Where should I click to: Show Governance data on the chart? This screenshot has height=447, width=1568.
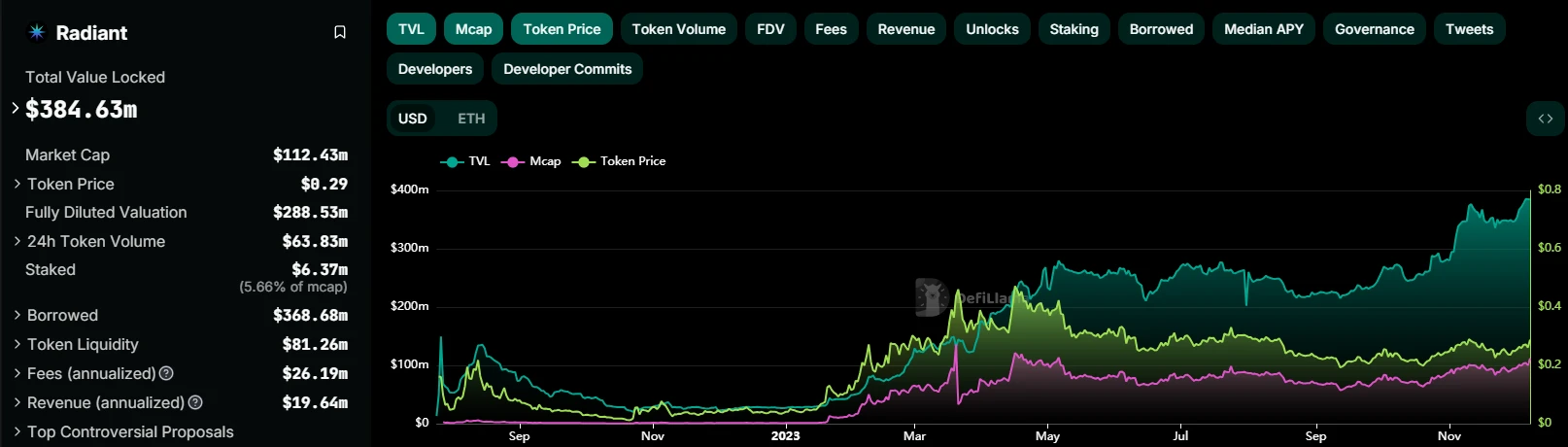1374,29
